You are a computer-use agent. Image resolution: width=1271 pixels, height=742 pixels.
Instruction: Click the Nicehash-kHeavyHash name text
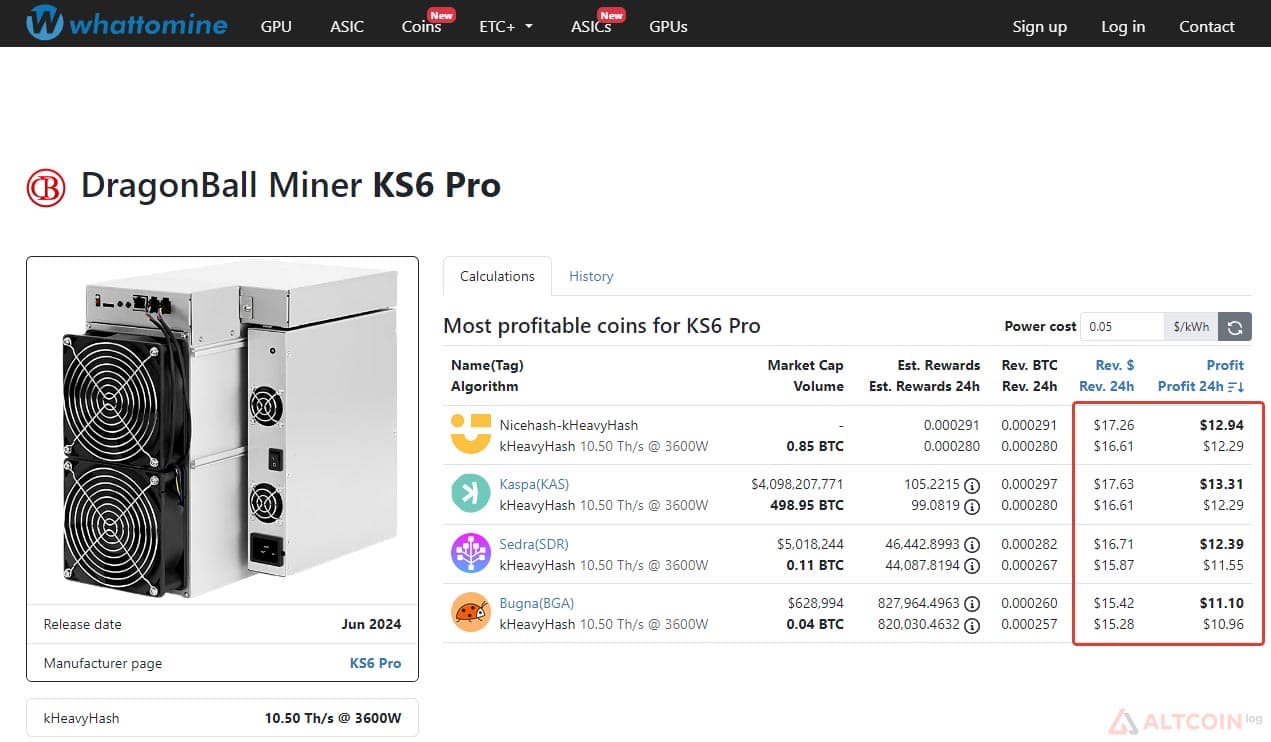click(568, 425)
